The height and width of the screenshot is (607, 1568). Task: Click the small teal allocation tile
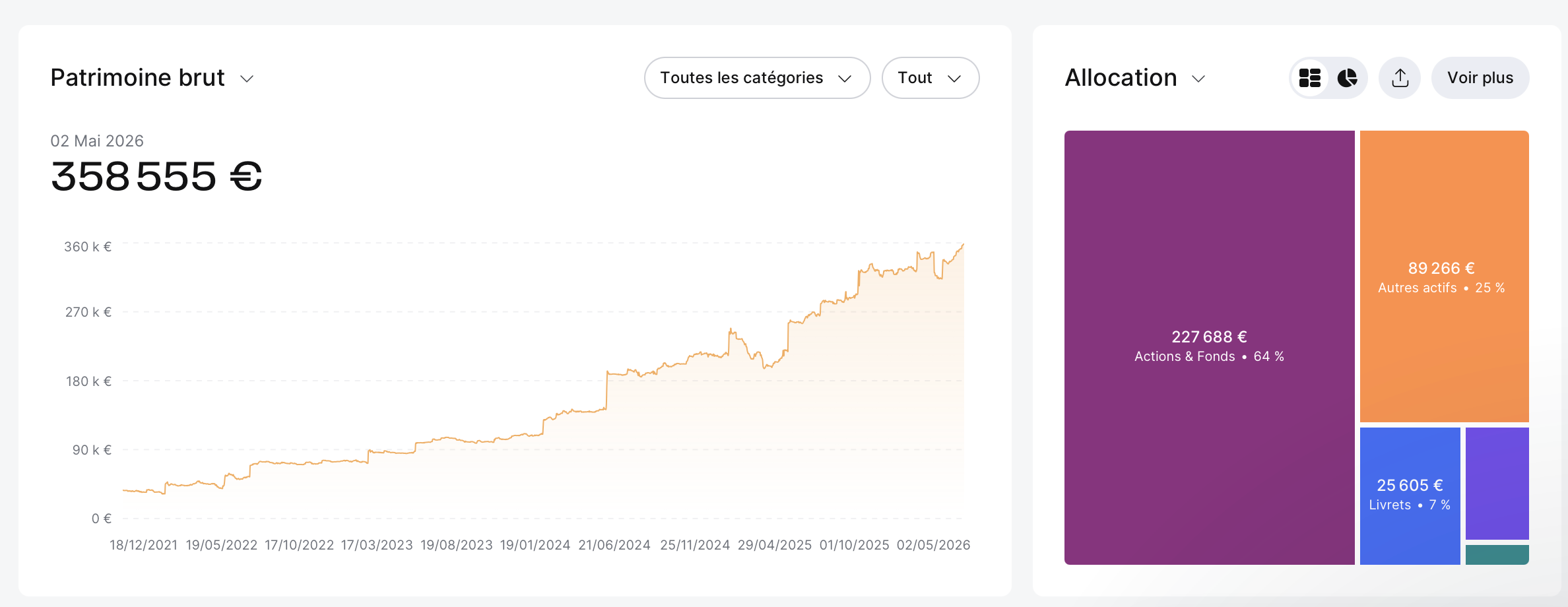click(1497, 555)
